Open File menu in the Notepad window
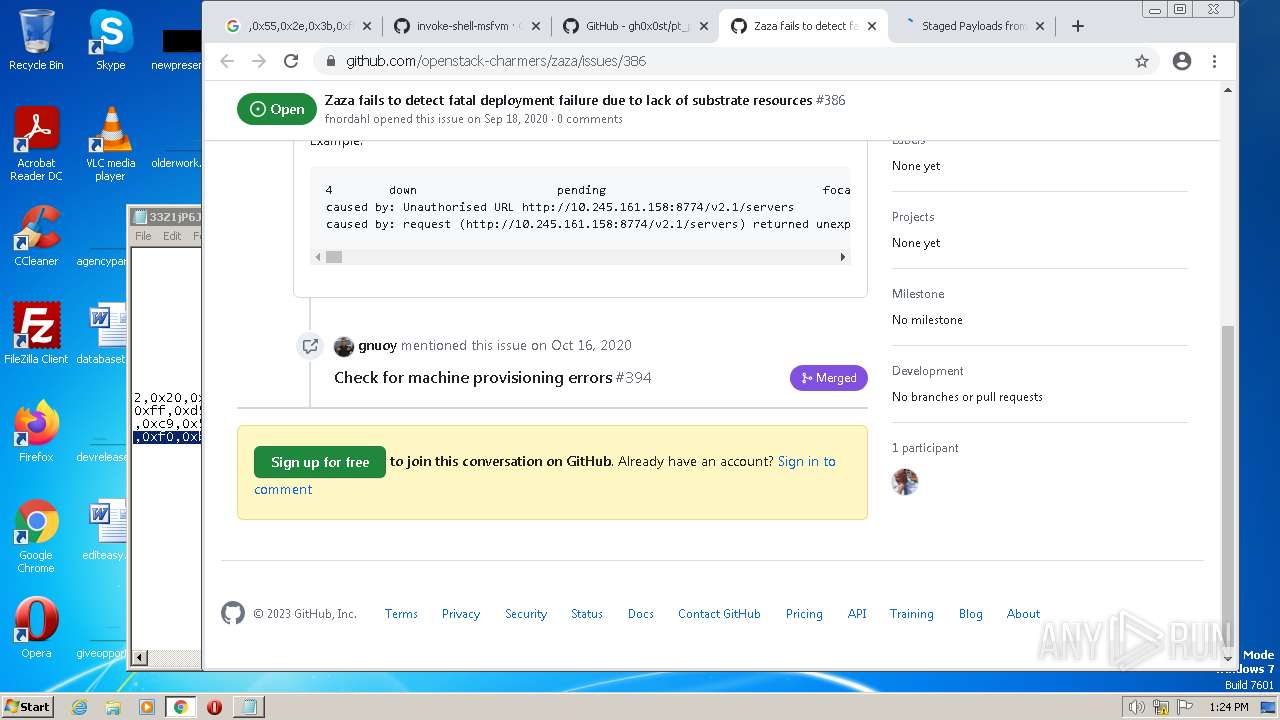 click(143, 236)
